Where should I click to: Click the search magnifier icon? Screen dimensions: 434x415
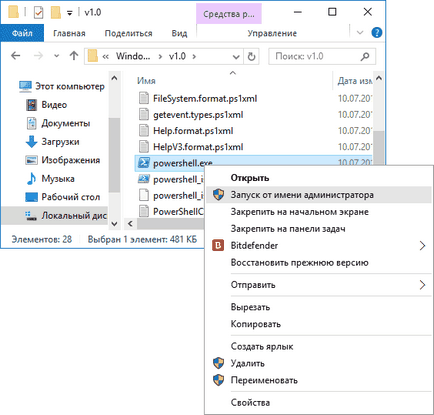click(365, 57)
